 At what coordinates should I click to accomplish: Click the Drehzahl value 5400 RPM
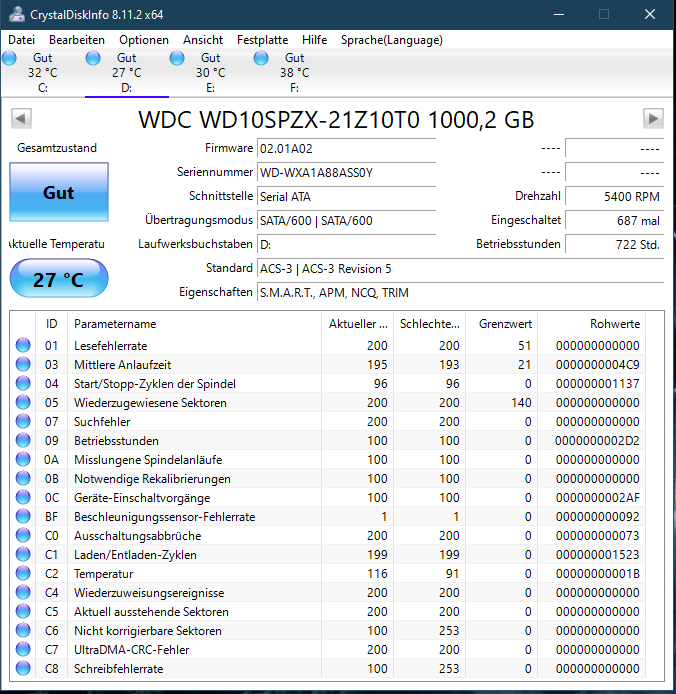[x=614, y=197]
